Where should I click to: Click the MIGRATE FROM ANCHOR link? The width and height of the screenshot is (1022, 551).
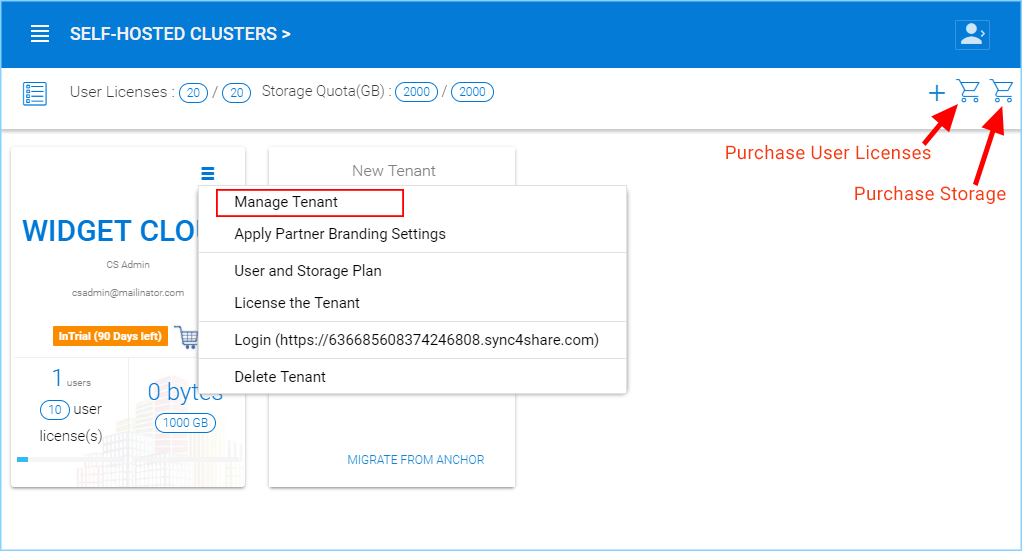[416, 460]
